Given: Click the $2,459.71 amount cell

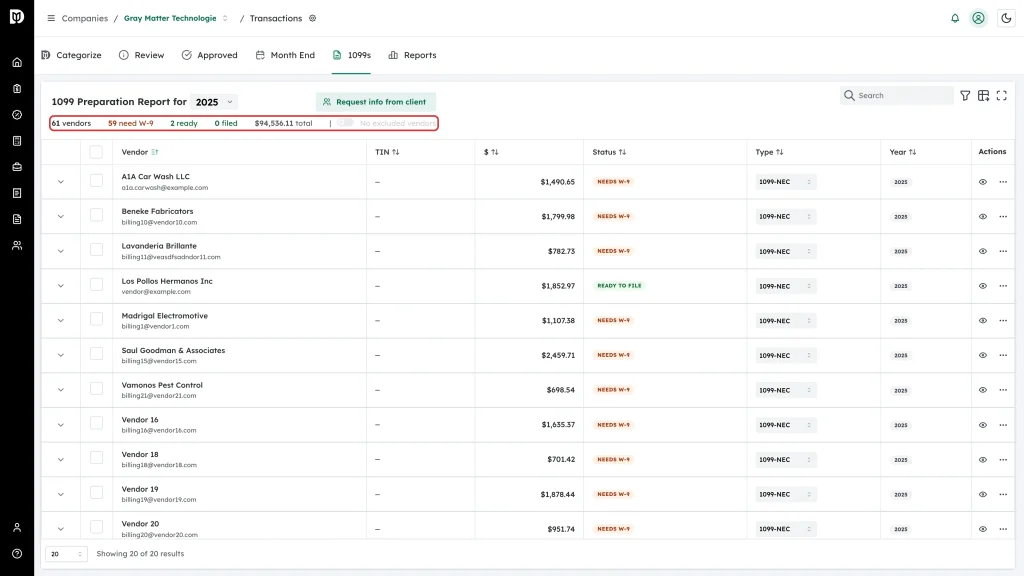Looking at the screenshot, I should point(558,355).
